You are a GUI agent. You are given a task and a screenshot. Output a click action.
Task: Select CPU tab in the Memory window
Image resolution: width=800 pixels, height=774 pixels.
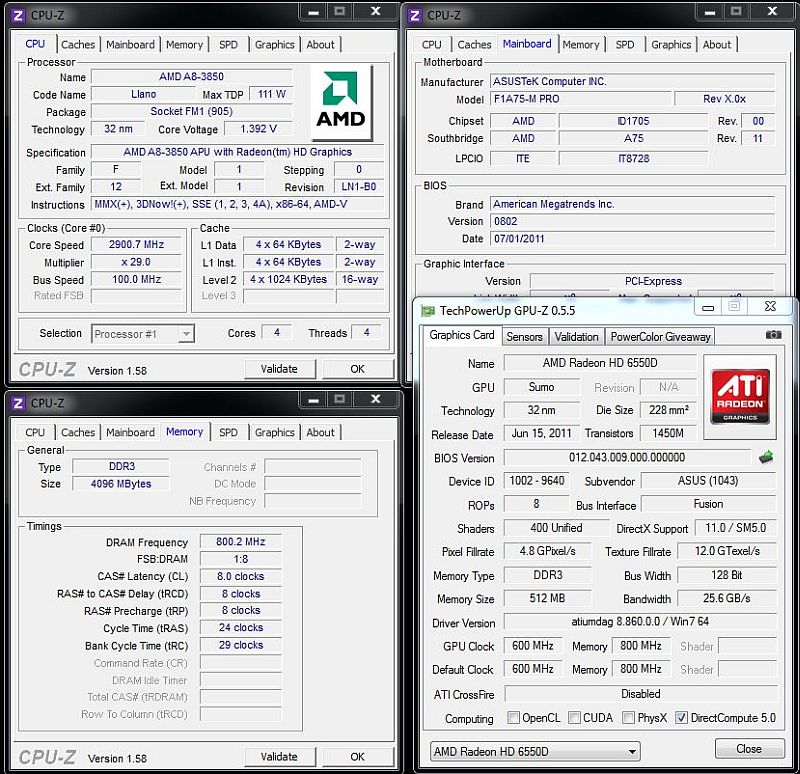coord(35,433)
